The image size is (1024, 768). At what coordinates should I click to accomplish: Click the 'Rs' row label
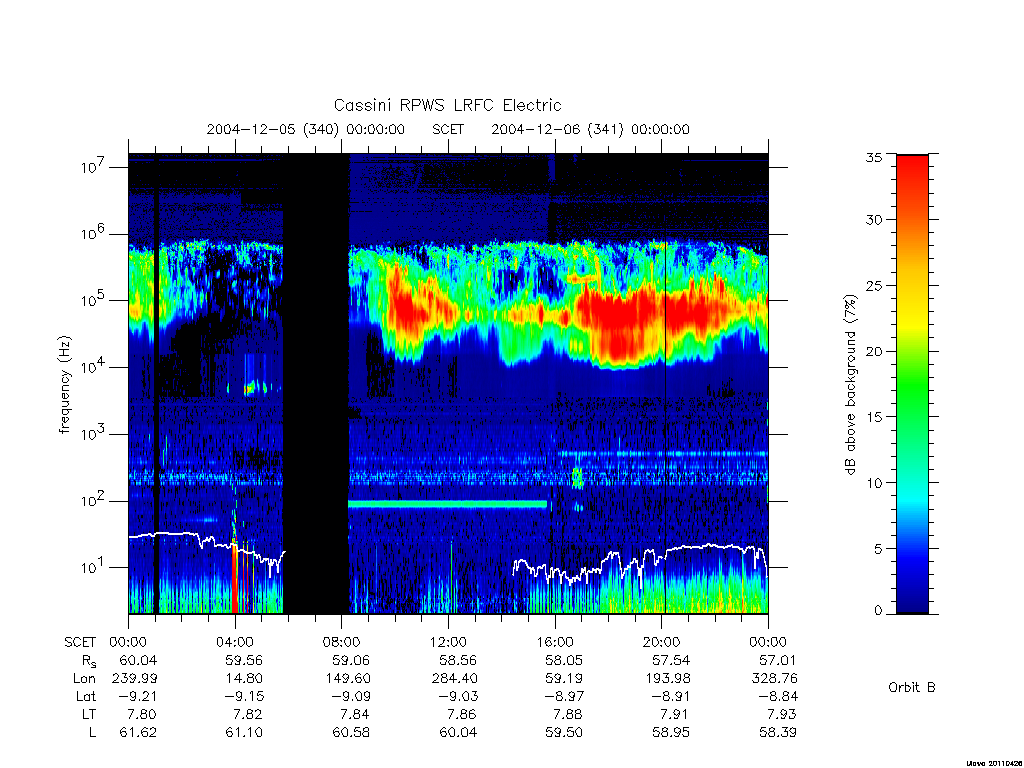89,661
